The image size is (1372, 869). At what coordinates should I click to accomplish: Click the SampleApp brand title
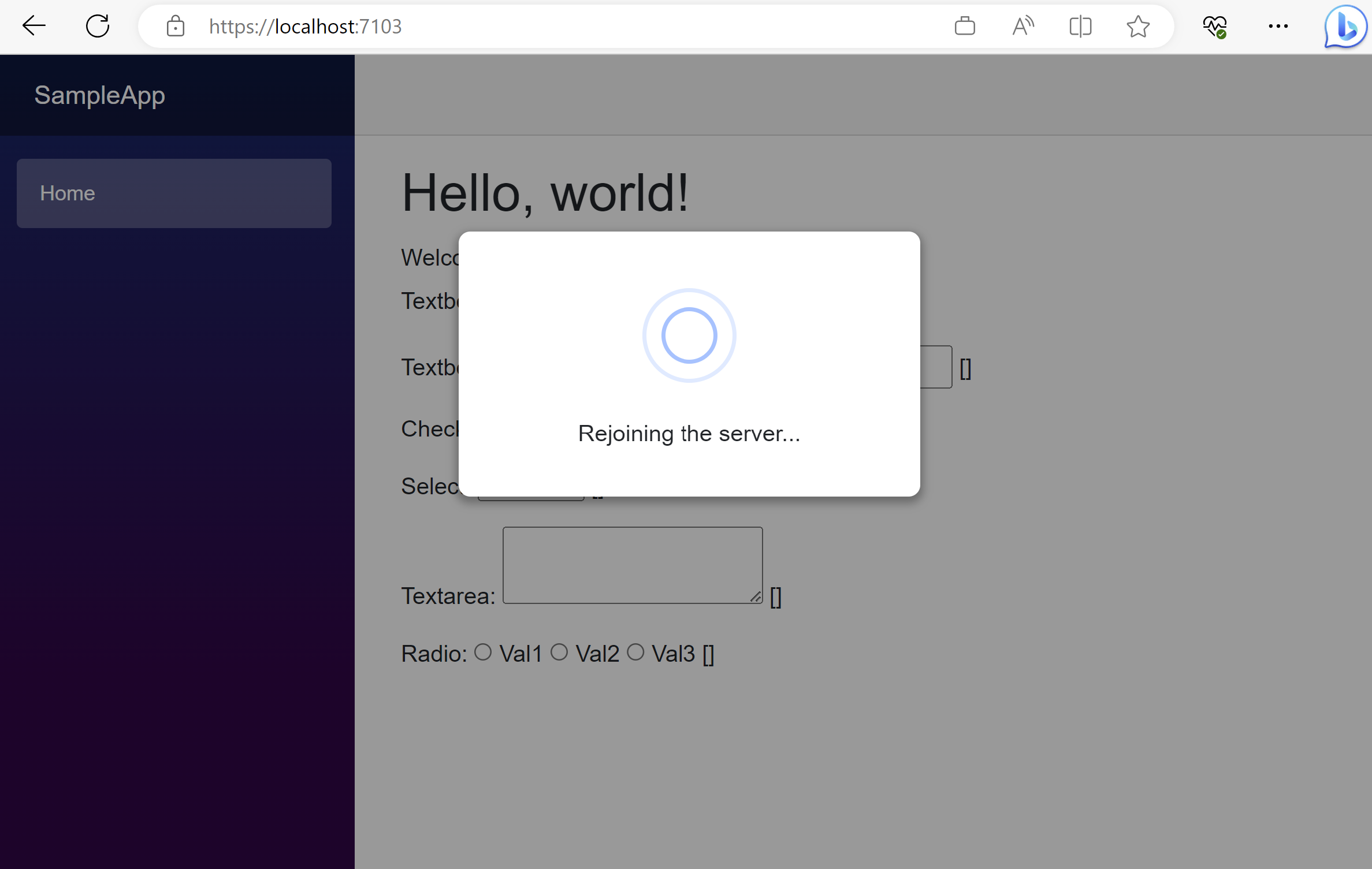click(99, 95)
